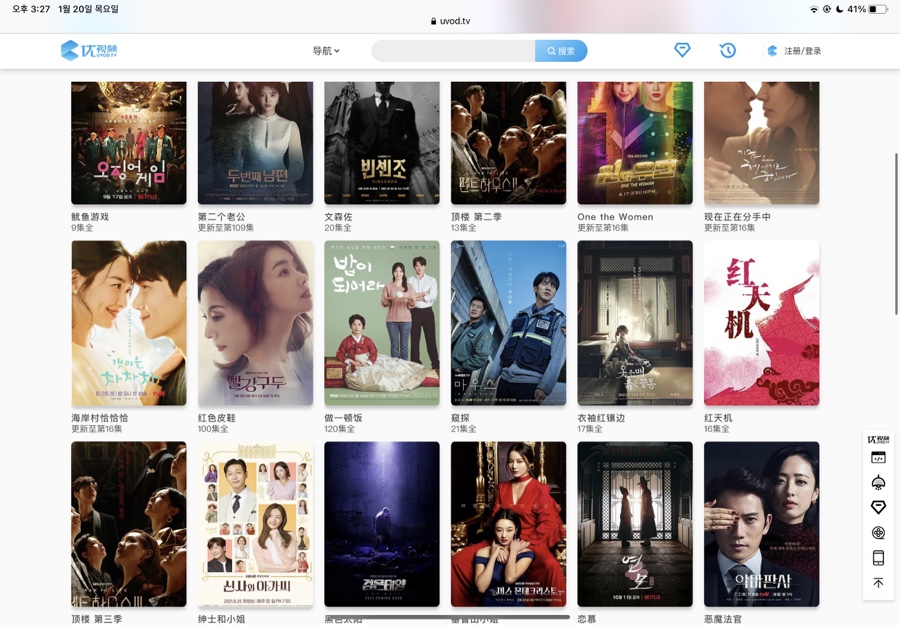Click the UVOD logo in floating sidebar
The width and height of the screenshot is (900, 625).
(878, 440)
